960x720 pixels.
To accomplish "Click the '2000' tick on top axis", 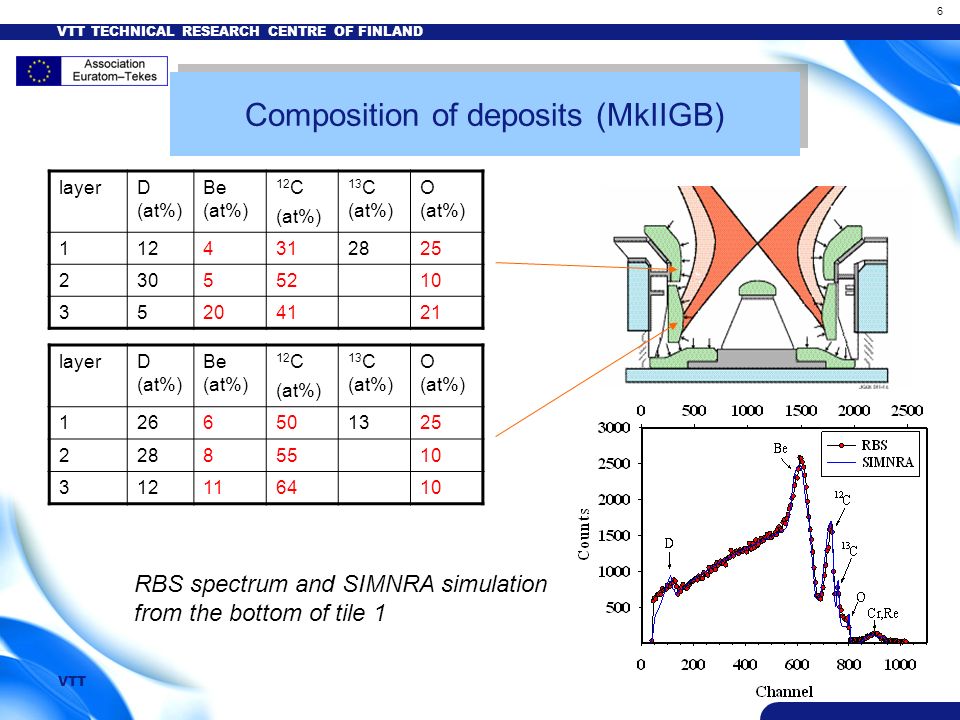I will (x=853, y=410).
